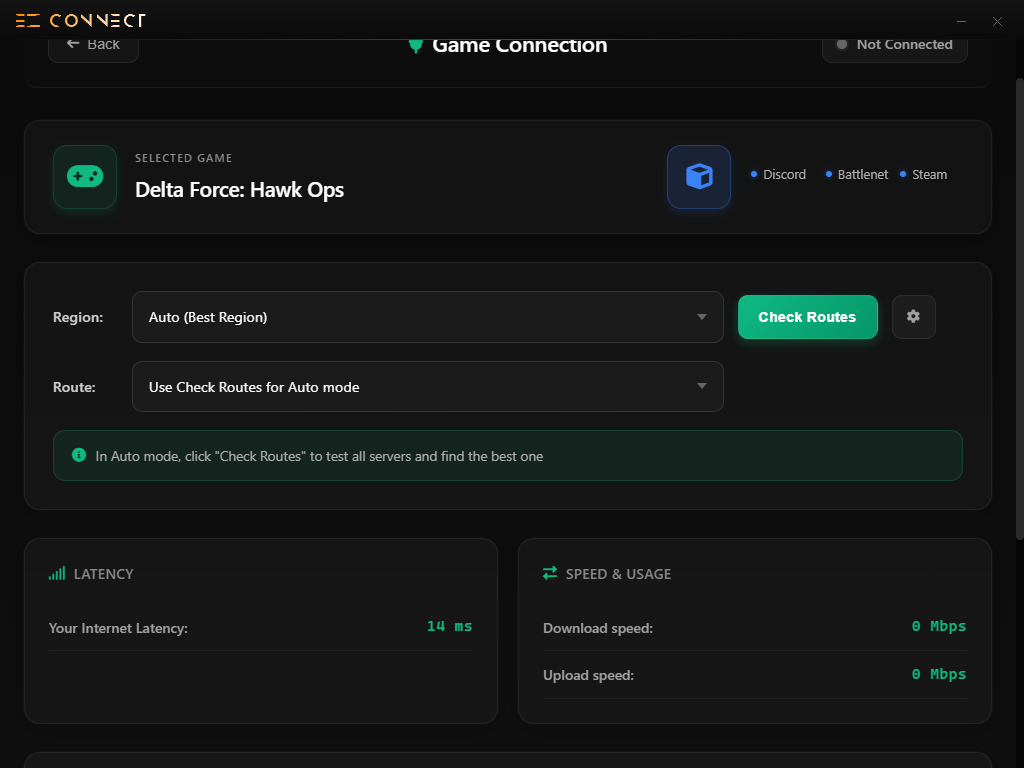Click the info icon in Auto mode notice

click(x=79, y=455)
